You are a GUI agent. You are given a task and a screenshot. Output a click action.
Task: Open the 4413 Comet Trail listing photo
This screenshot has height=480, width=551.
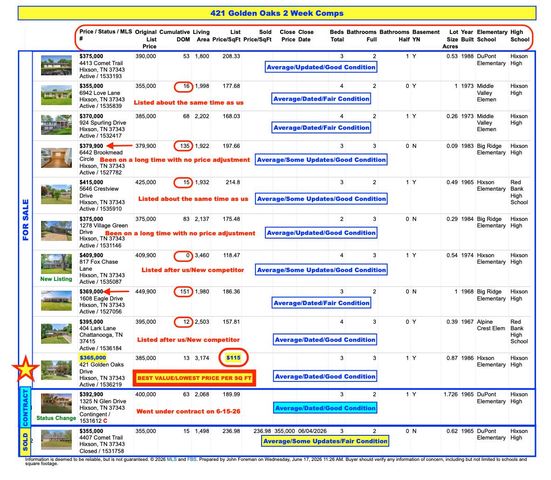(x=56, y=65)
